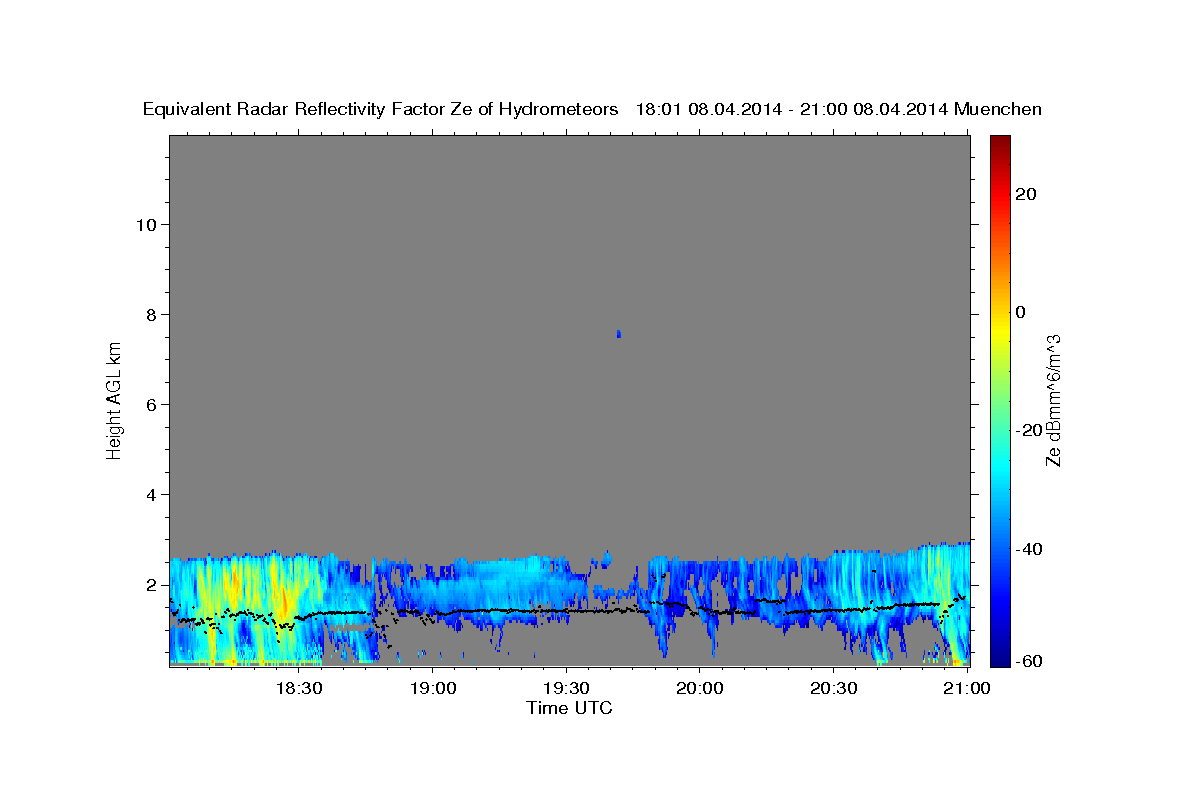Click the 20:30 time tick label
This screenshot has height=800, width=1200.
[833, 689]
